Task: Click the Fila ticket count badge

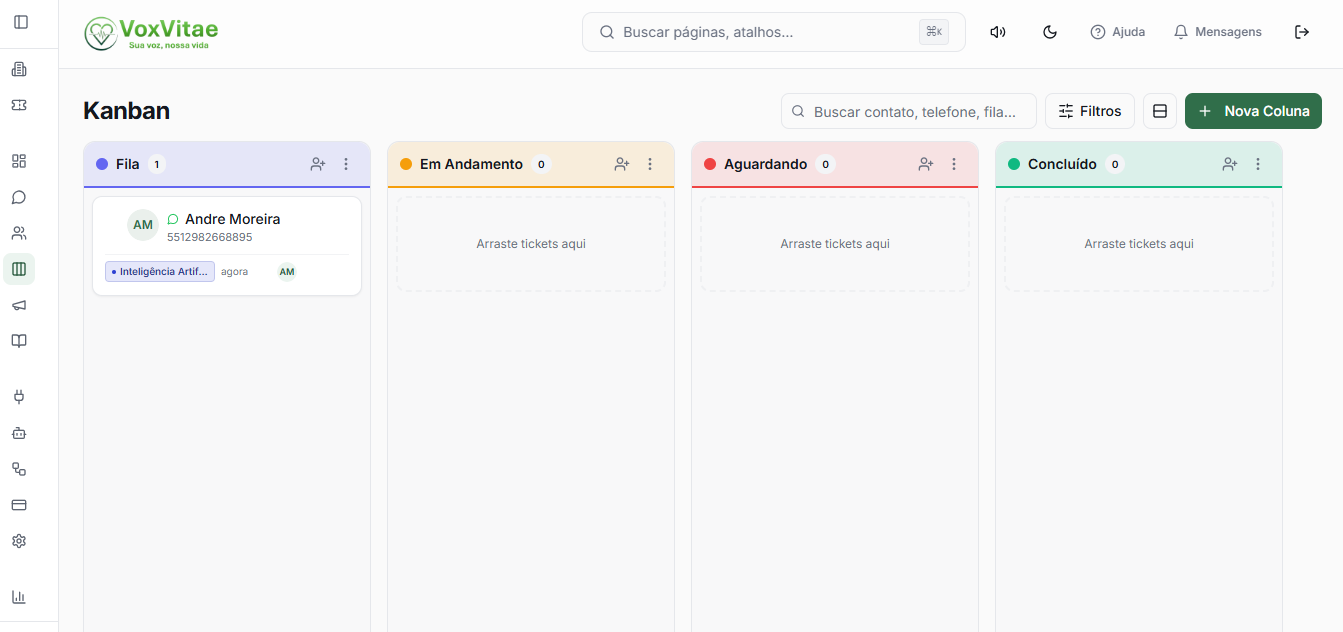Action: click(x=157, y=164)
